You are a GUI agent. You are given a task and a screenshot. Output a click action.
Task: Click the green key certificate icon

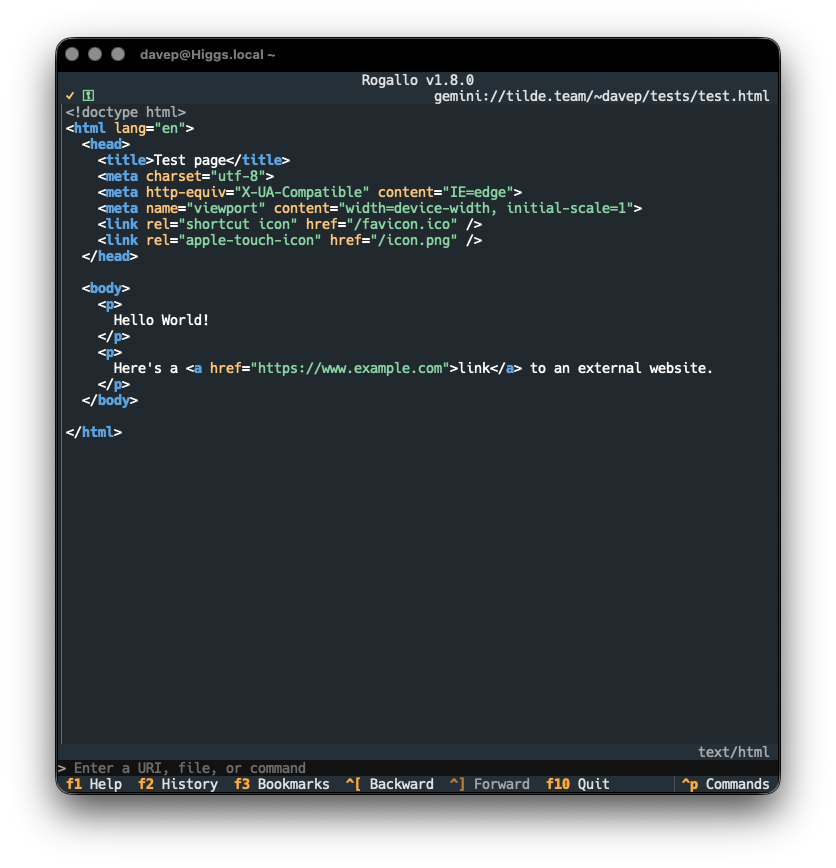point(88,96)
